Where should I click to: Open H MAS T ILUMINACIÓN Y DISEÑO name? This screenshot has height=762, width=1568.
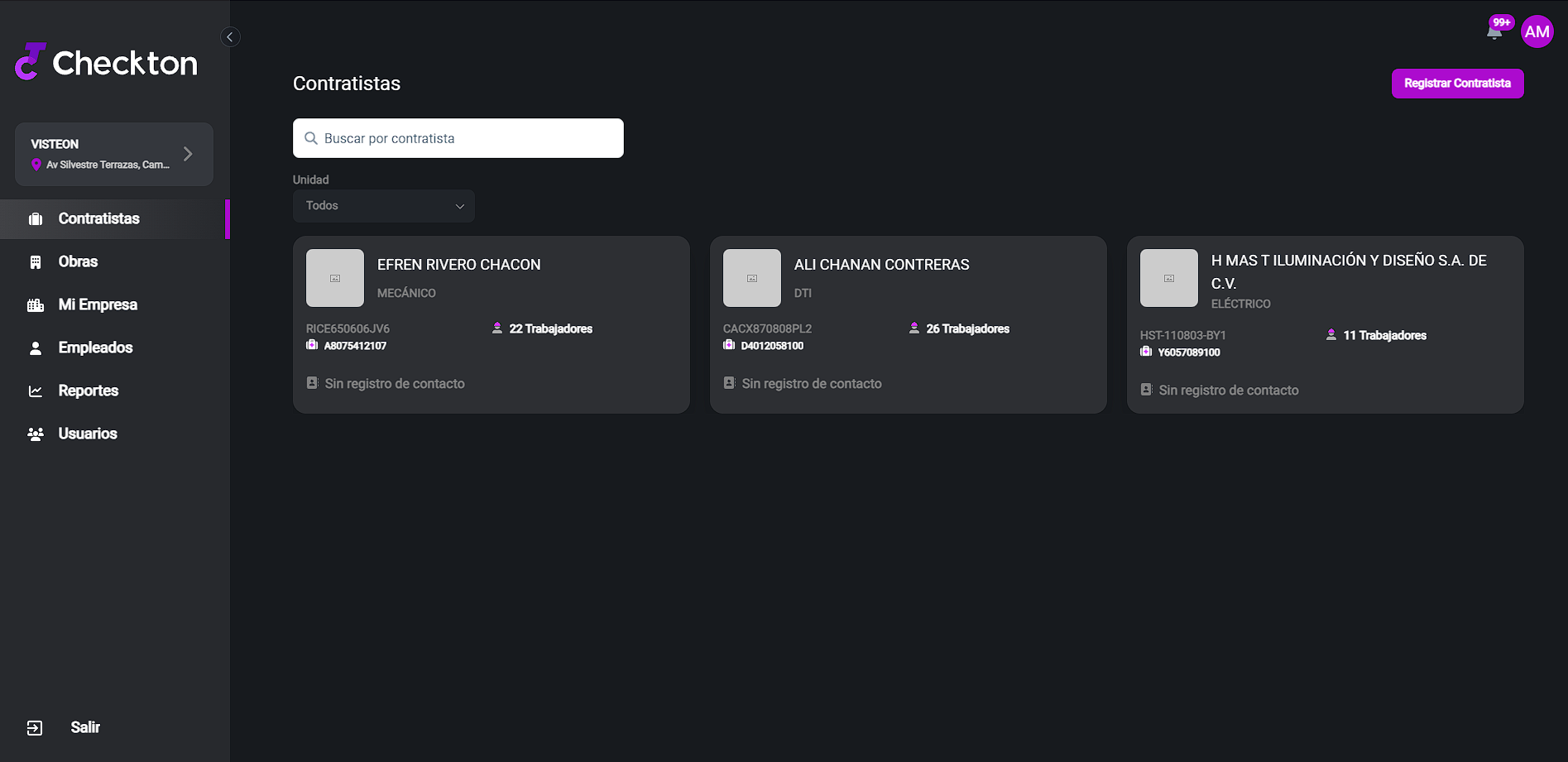coord(1349,271)
